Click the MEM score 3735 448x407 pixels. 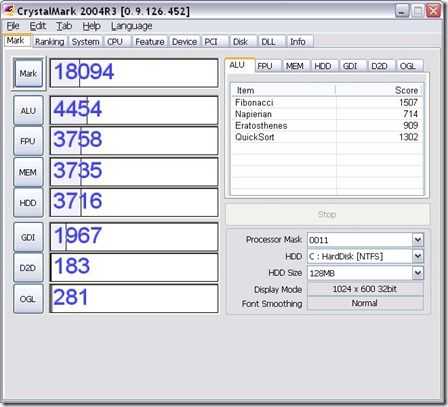78,171
